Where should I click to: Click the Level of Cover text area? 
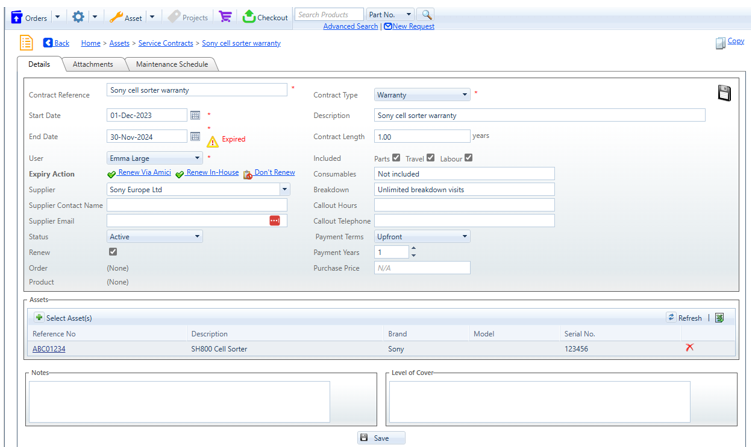(540, 401)
